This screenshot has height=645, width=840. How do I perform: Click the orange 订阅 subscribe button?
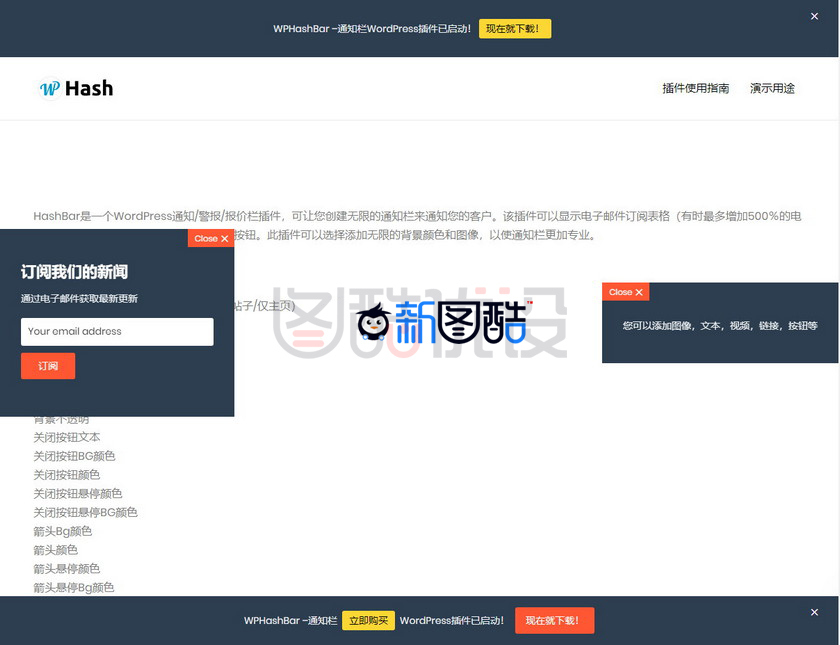pyautogui.click(x=48, y=366)
